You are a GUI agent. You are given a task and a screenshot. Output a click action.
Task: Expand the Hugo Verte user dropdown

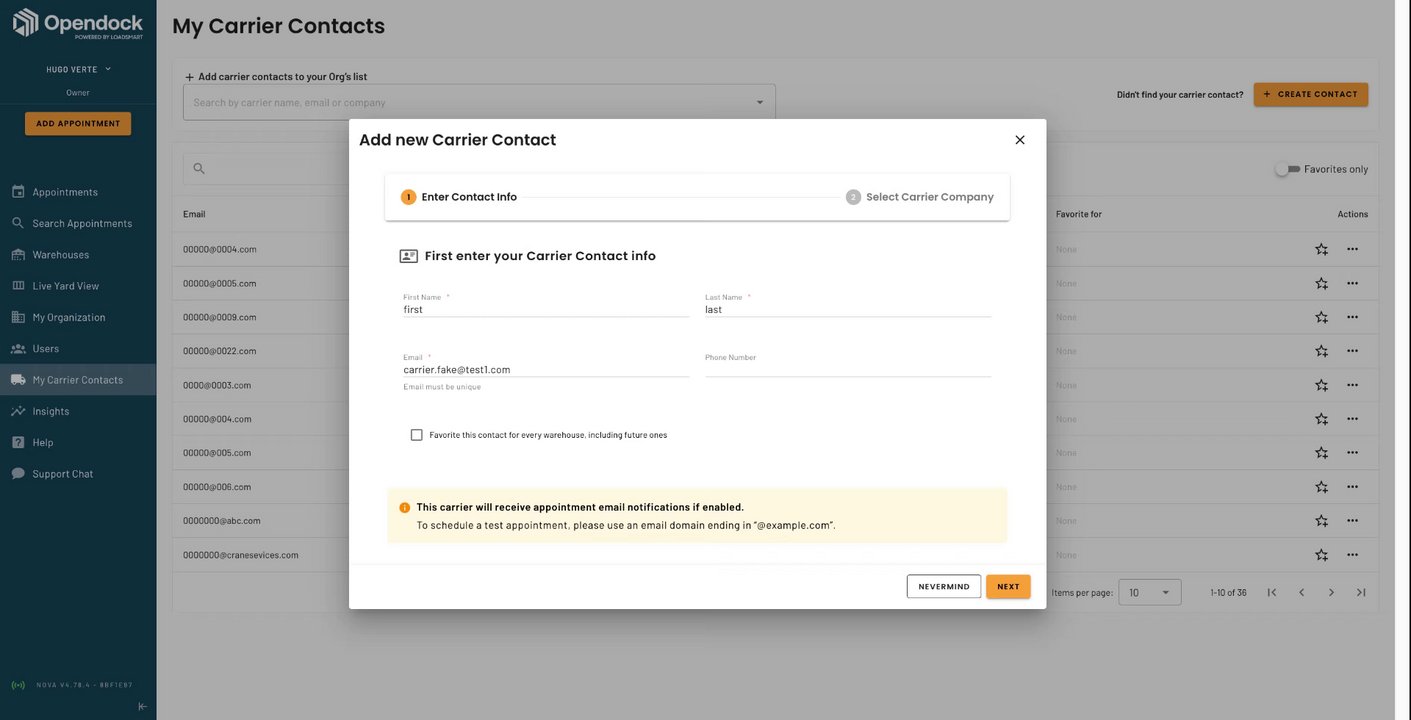click(108, 69)
